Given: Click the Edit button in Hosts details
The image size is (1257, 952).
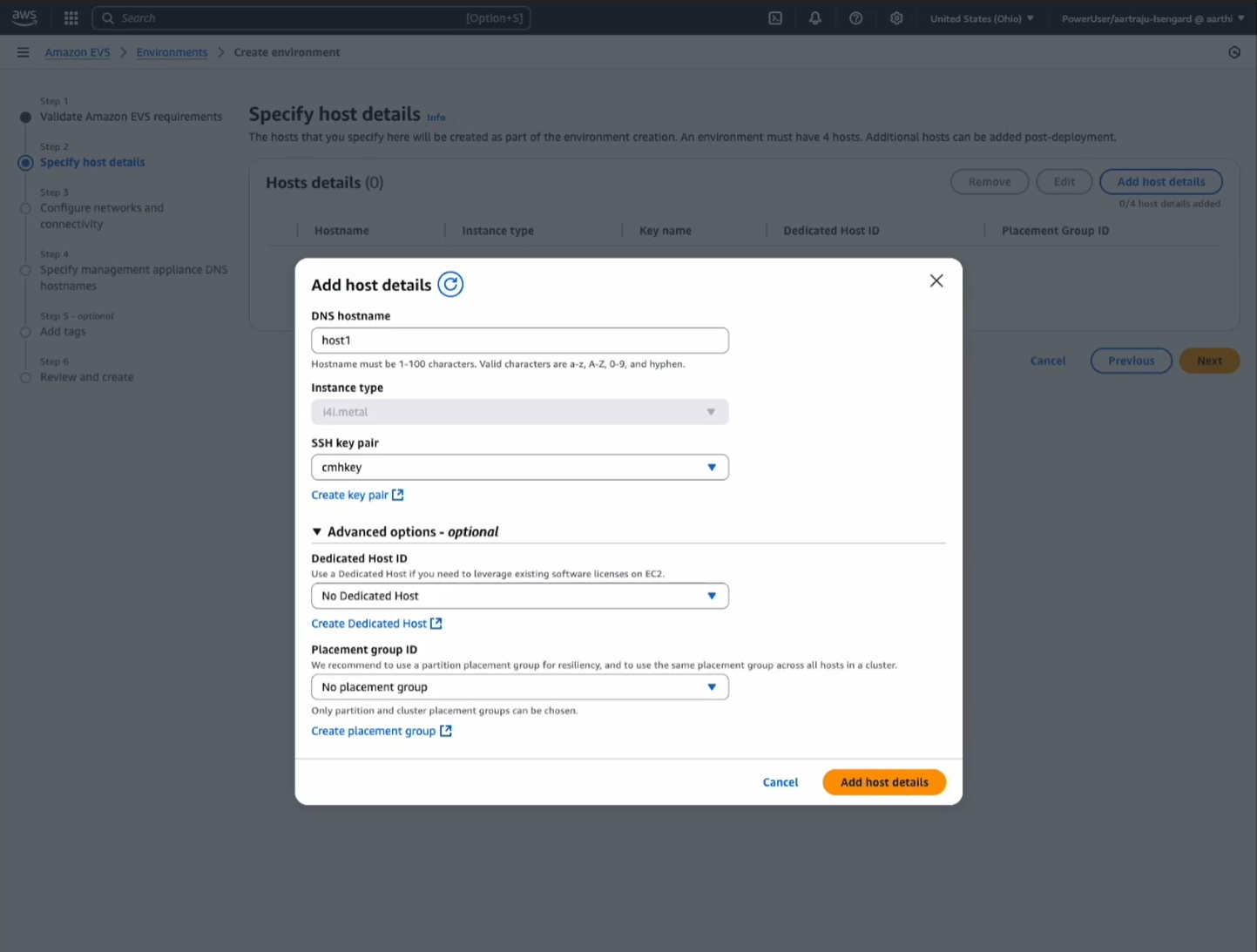Looking at the screenshot, I should coord(1064,182).
